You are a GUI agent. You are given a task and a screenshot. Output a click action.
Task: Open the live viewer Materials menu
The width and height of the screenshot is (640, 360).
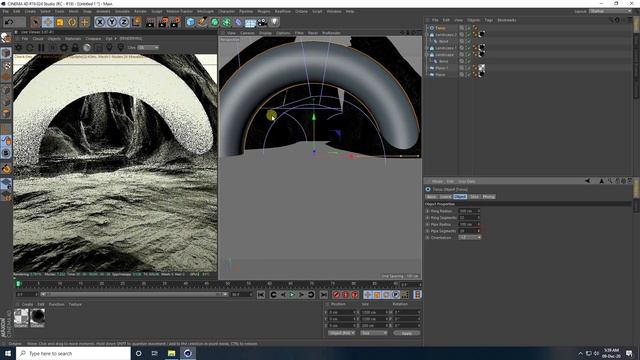[x=73, y=39]
